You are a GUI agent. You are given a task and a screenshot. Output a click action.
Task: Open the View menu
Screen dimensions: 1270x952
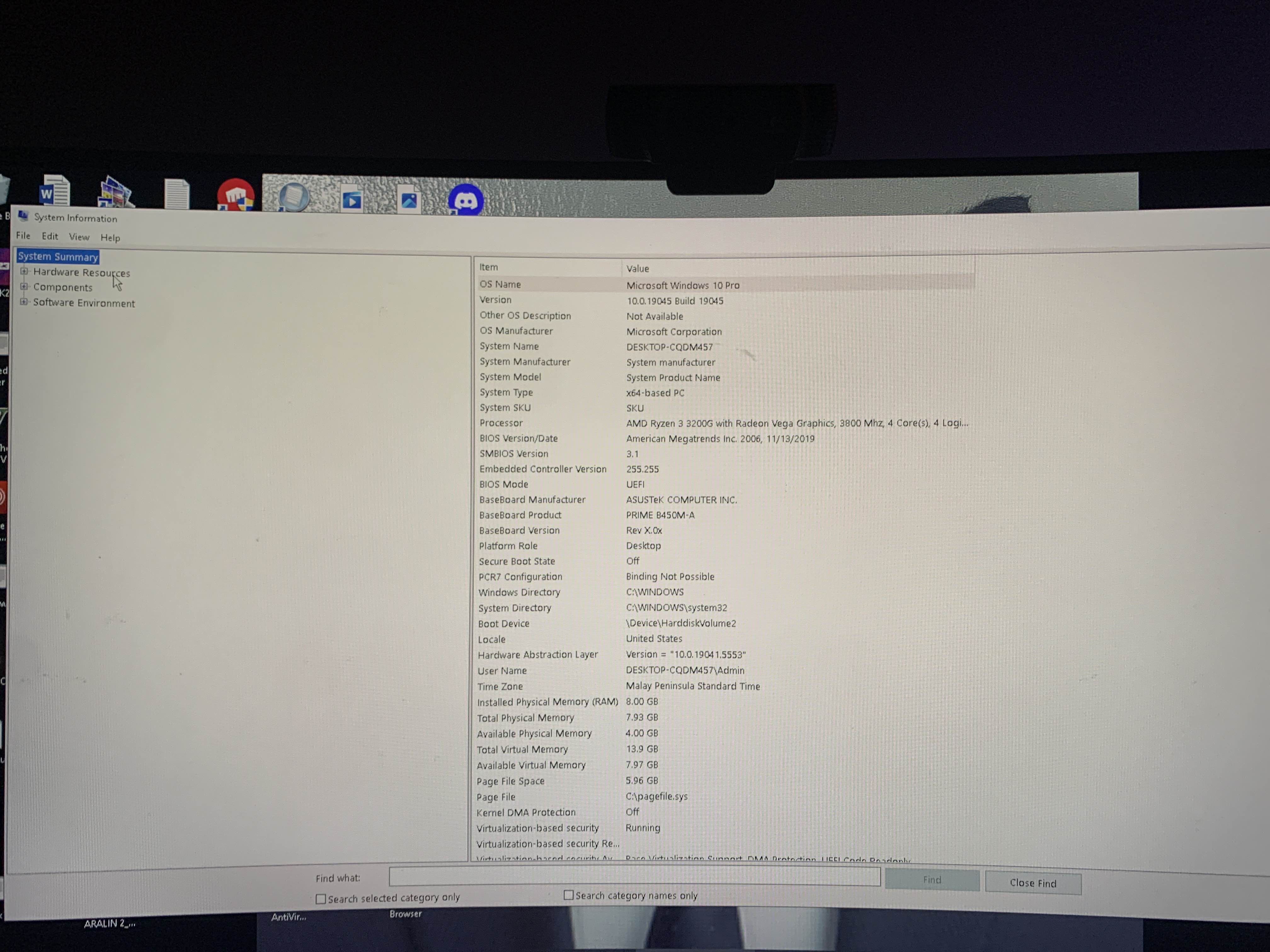(79, 236)
